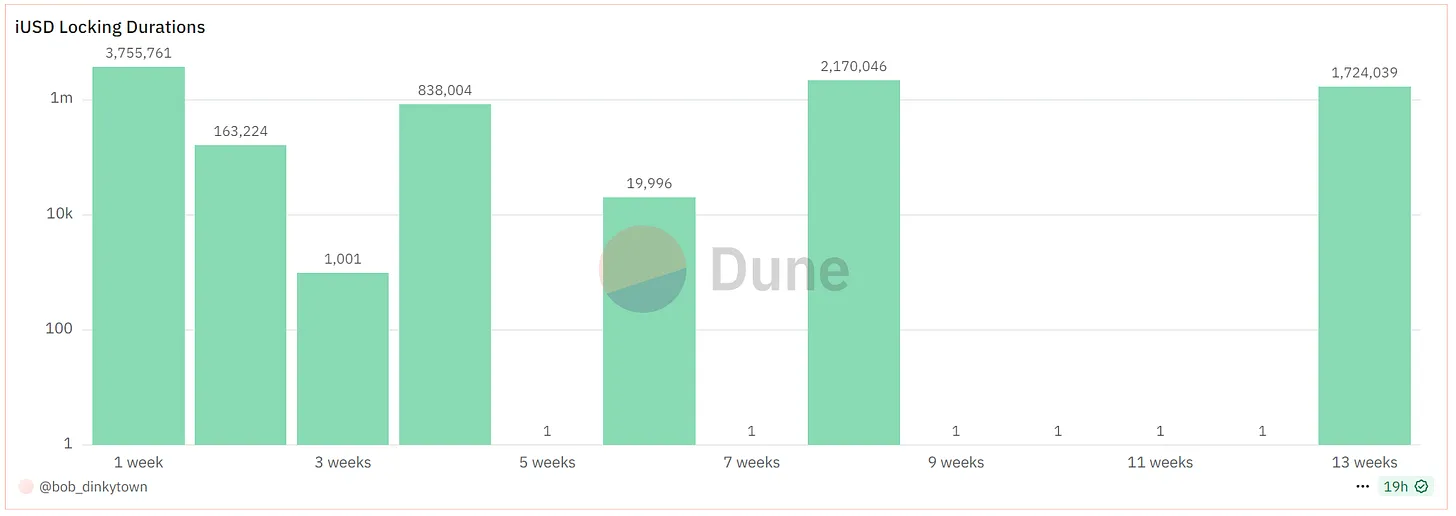Click the bar showing 838,004
The width and height of the screenshot is (1456, 516).
[445, 275]
